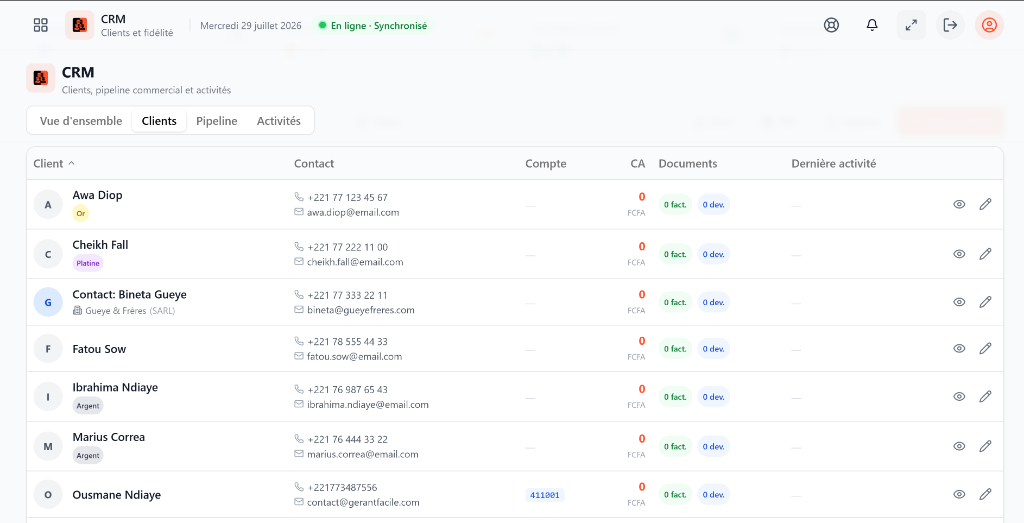
Task: Click the Dernière activité column header
Action: point(834,163)
